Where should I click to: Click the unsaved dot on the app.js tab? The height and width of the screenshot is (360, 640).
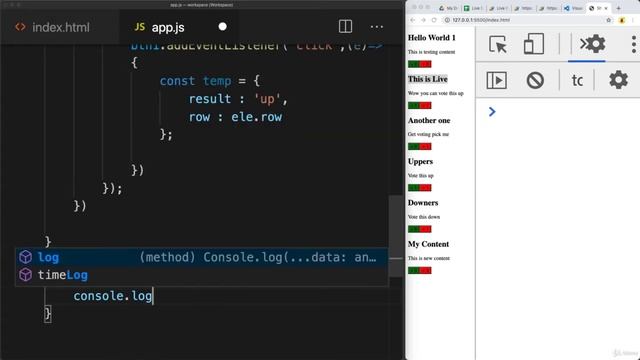pos(222,27)
